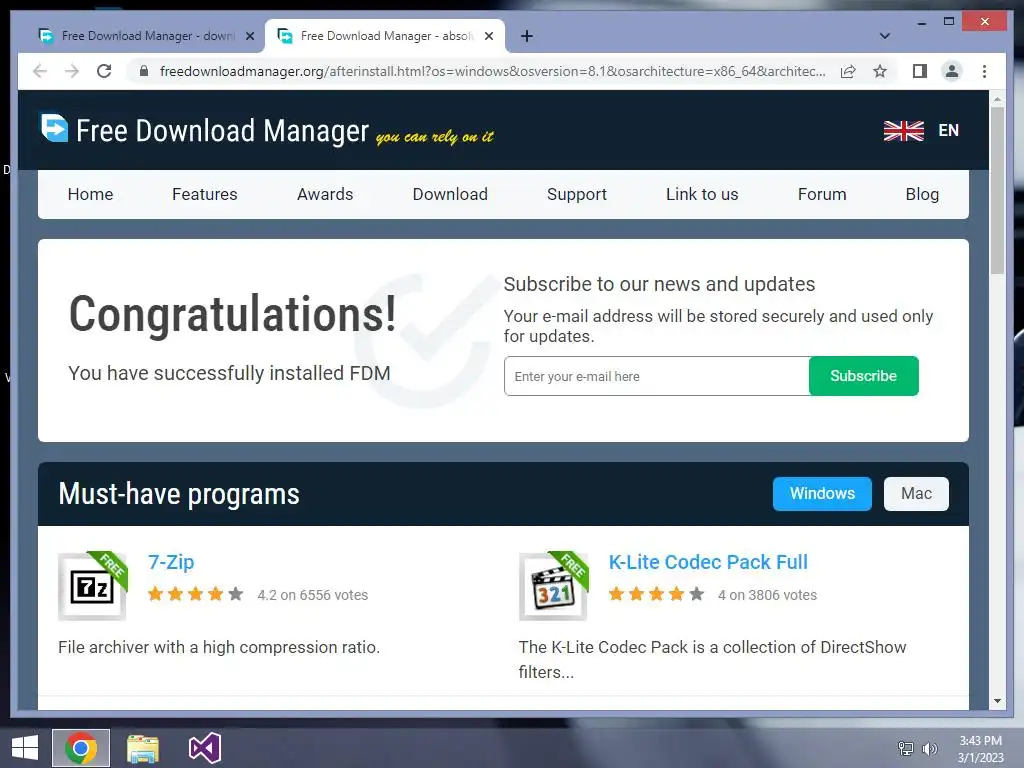Close the active afterinstall tab
Screen dimensions: 1024x768
pos(488,36)
